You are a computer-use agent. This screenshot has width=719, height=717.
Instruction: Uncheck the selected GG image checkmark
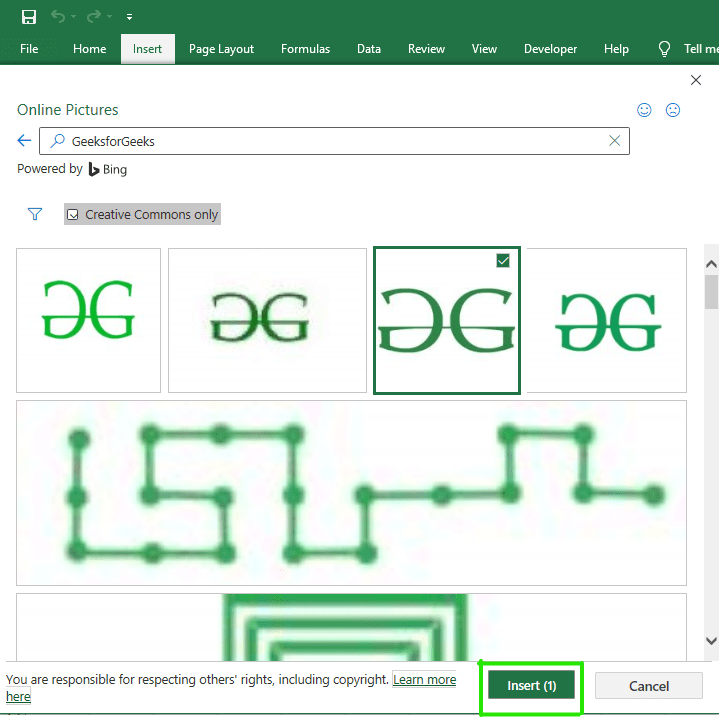[503, 261]
